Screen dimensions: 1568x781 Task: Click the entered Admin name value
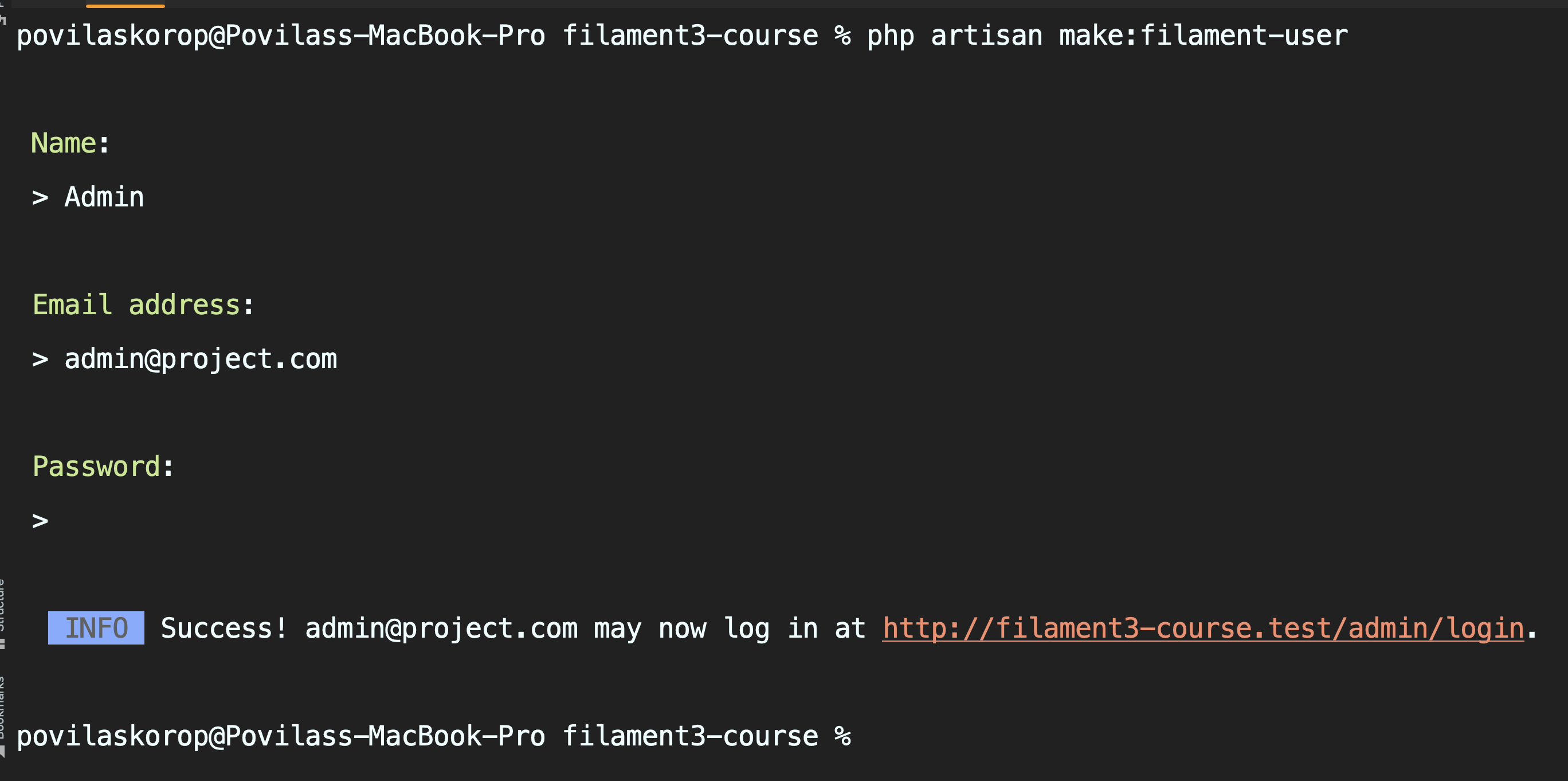pos(104,197)
